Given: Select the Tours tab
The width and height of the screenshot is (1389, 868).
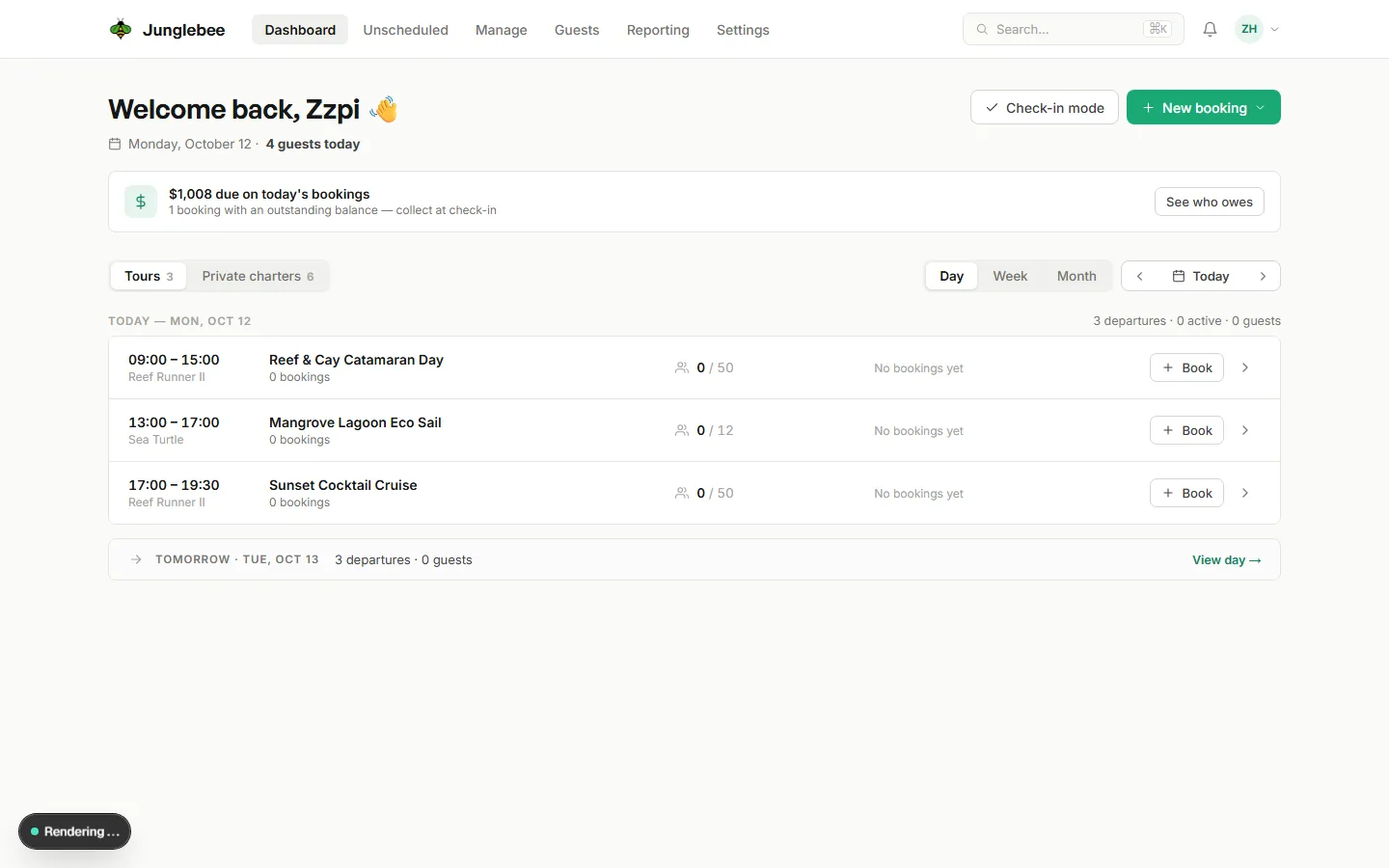Looking at the screenshot, I should [x=149, y=276].
